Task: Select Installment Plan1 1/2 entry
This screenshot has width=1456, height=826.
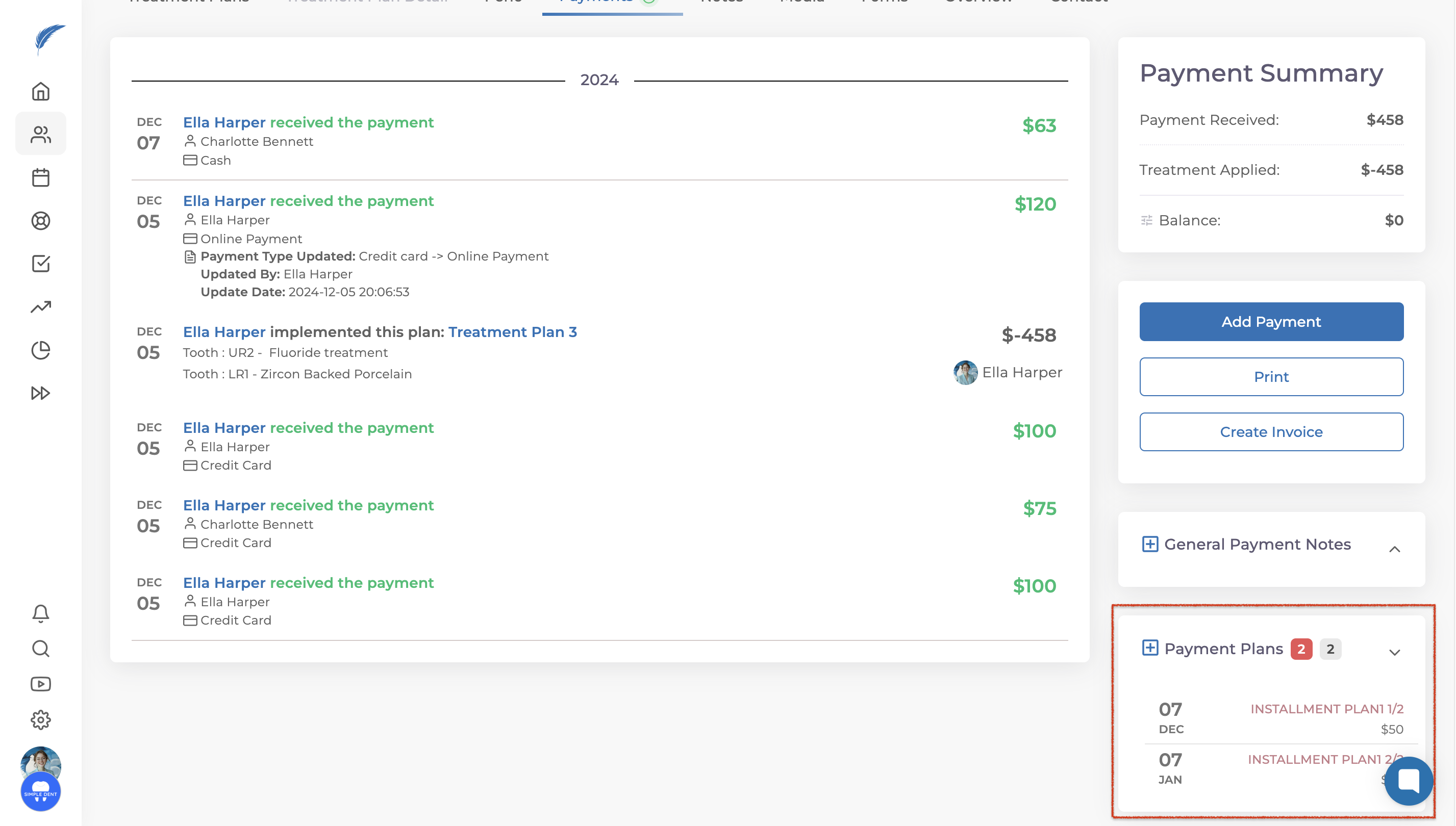Action: pyautogui.click(x=1326, y=709)
